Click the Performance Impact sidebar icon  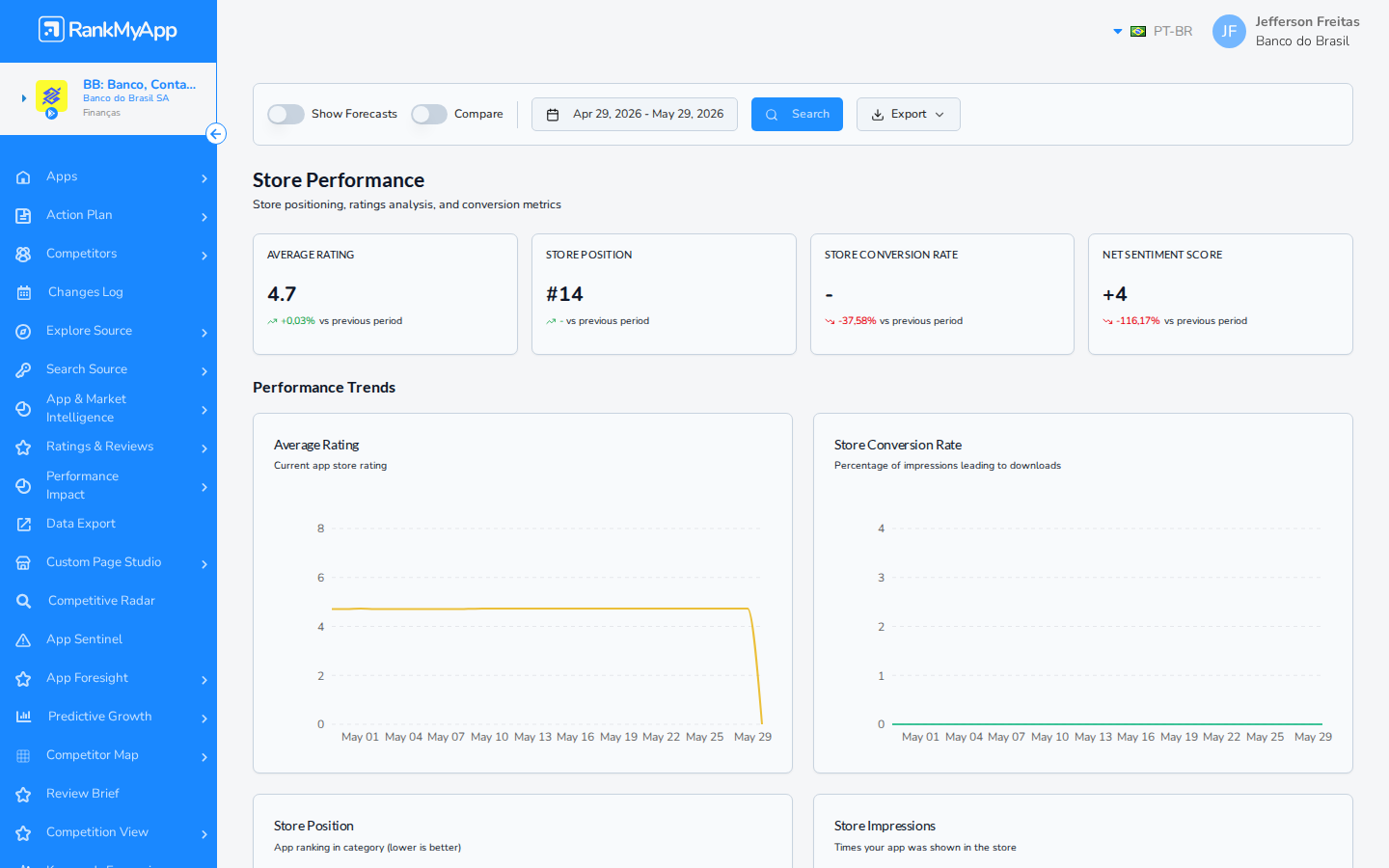pos(23,486)
